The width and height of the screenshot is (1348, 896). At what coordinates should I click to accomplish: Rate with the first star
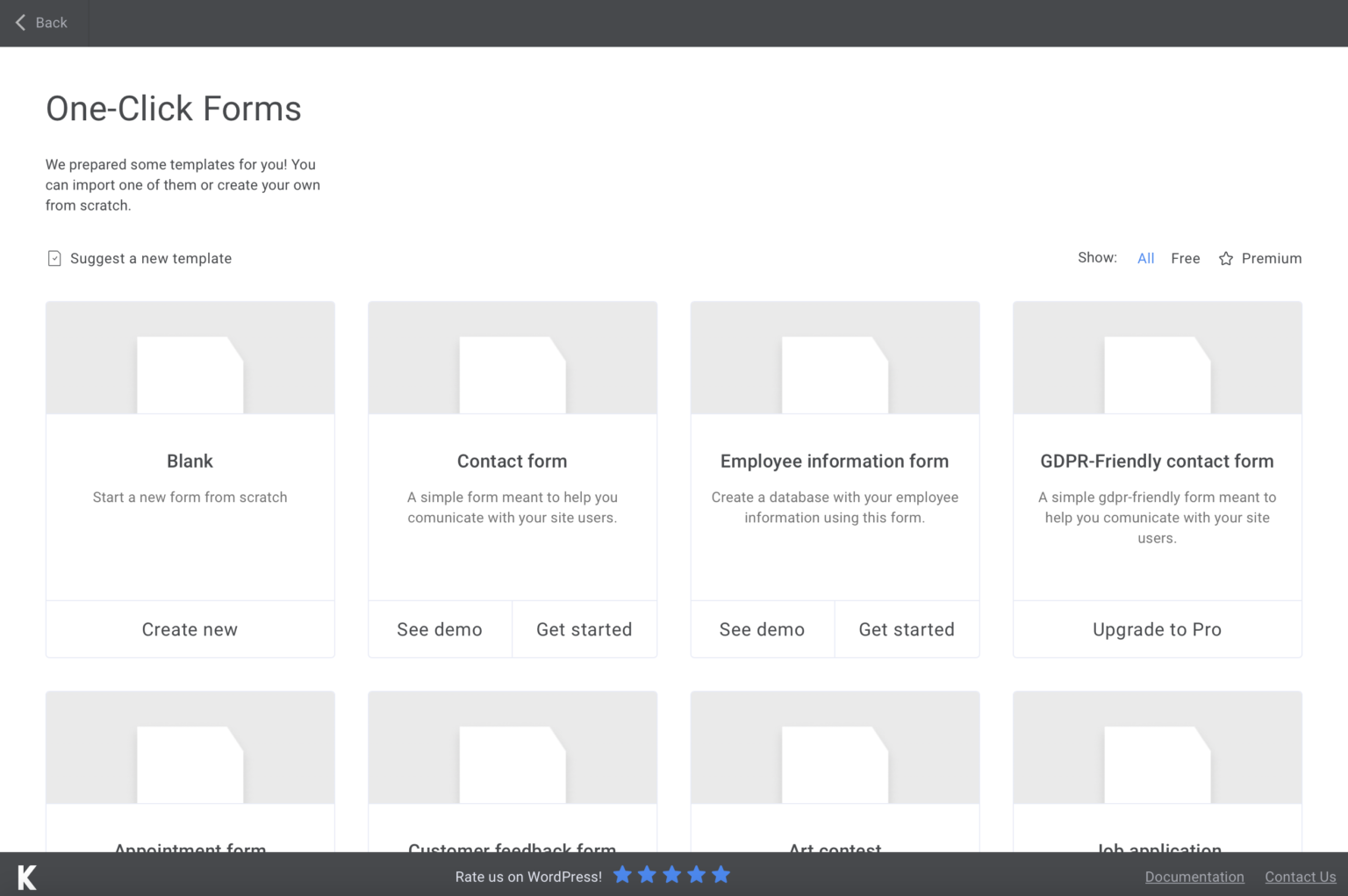622,874
